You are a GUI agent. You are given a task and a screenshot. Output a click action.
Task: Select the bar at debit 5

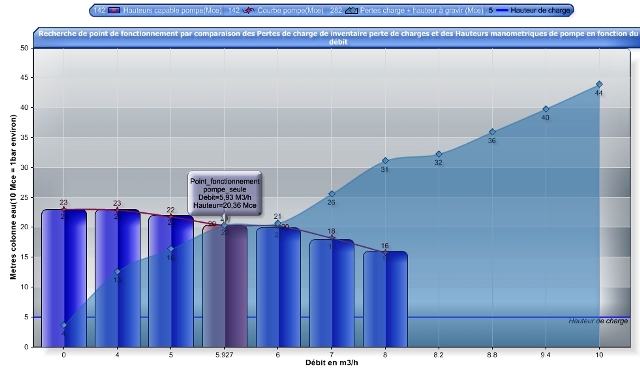(x=171, y=281)
